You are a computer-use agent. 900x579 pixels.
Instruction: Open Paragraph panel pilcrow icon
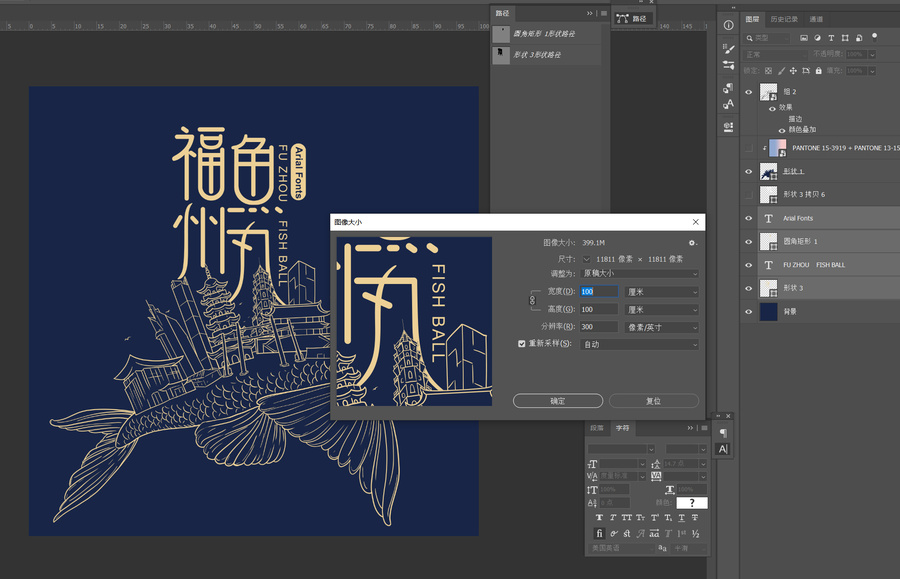click(723, 433)
